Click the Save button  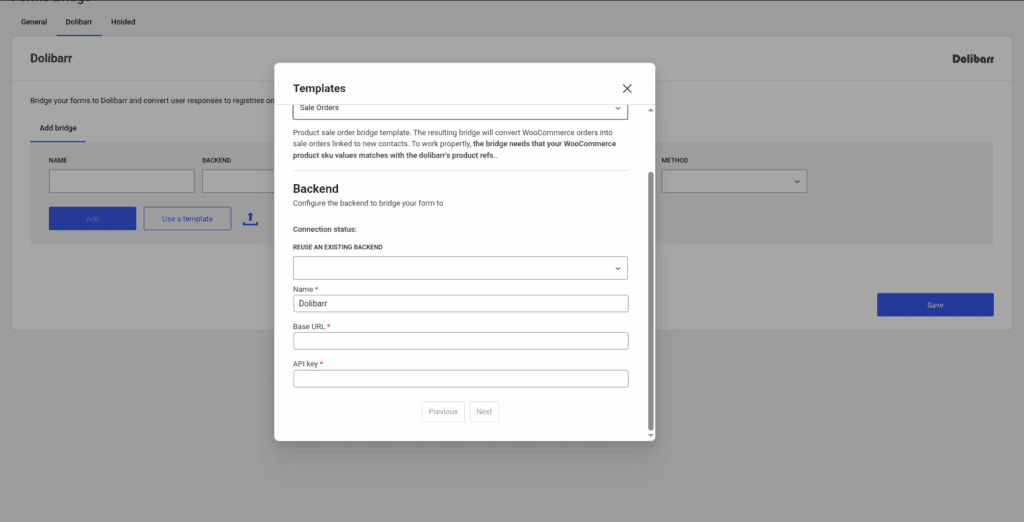click(935, 305)
